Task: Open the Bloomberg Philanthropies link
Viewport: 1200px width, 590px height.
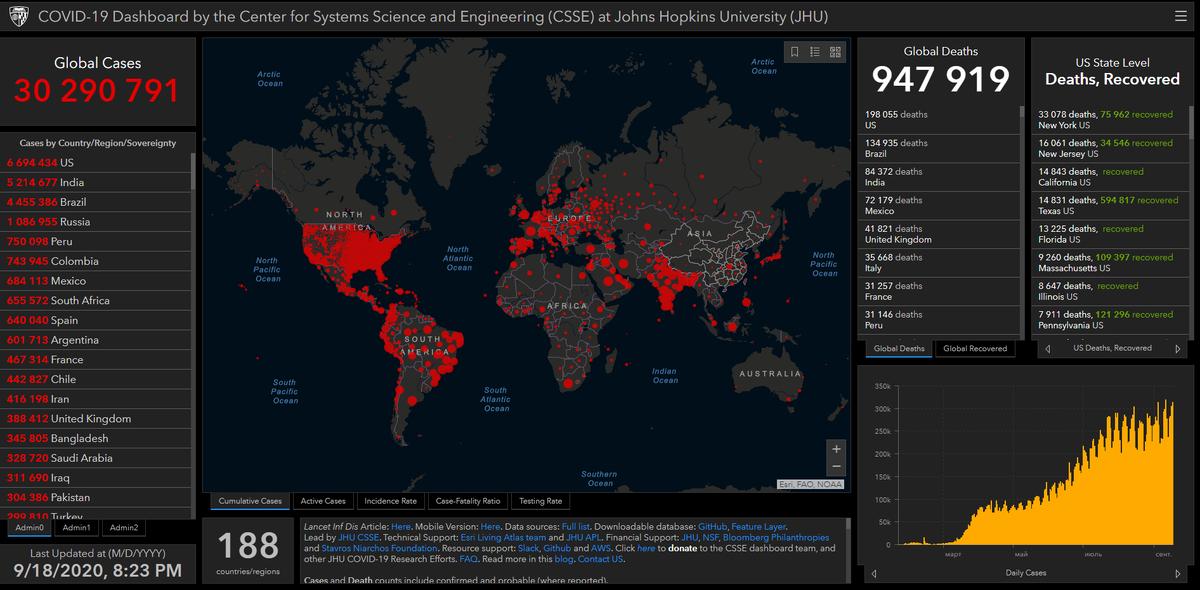Action: click(776, 537)
